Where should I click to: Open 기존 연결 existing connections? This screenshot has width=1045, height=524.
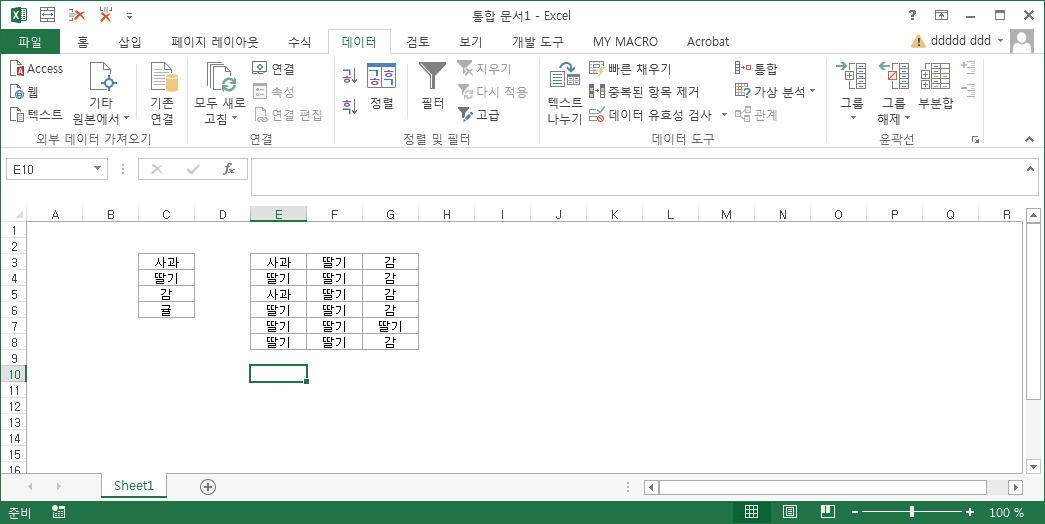[x=162, y=93]
